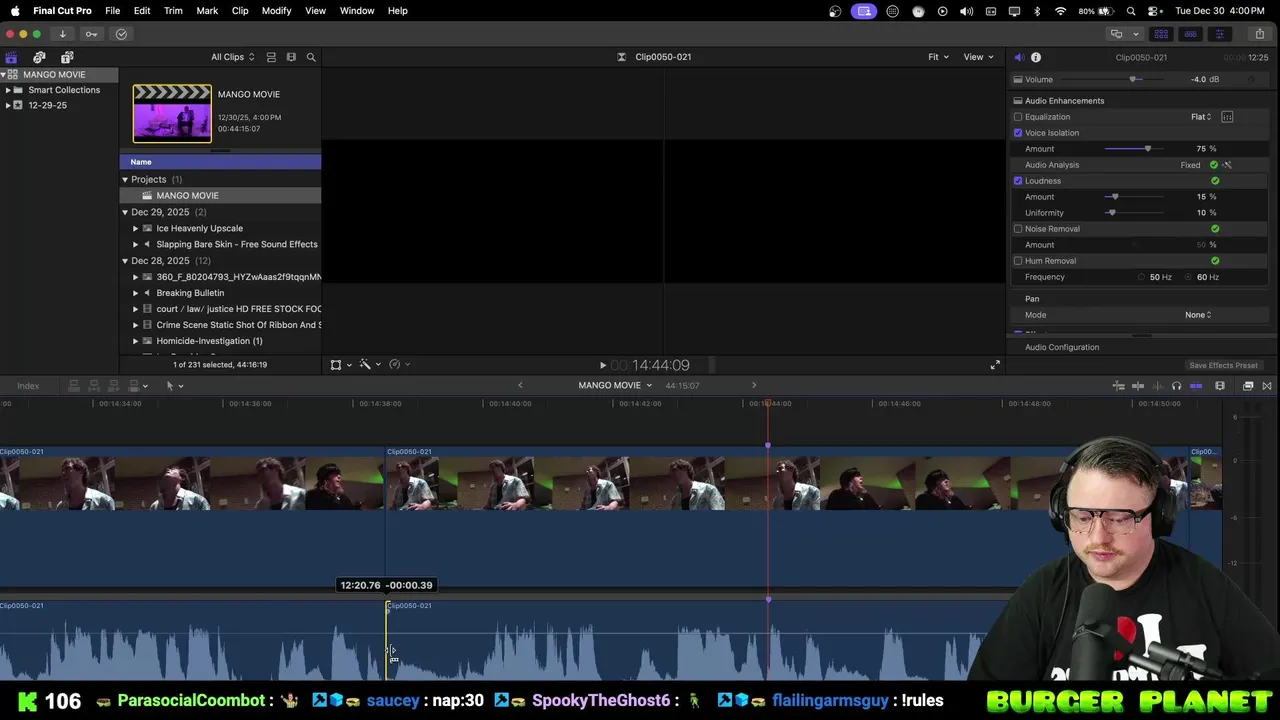Open the Transform tool pop-up
The image size is (1280, 720).
(340, 365)
